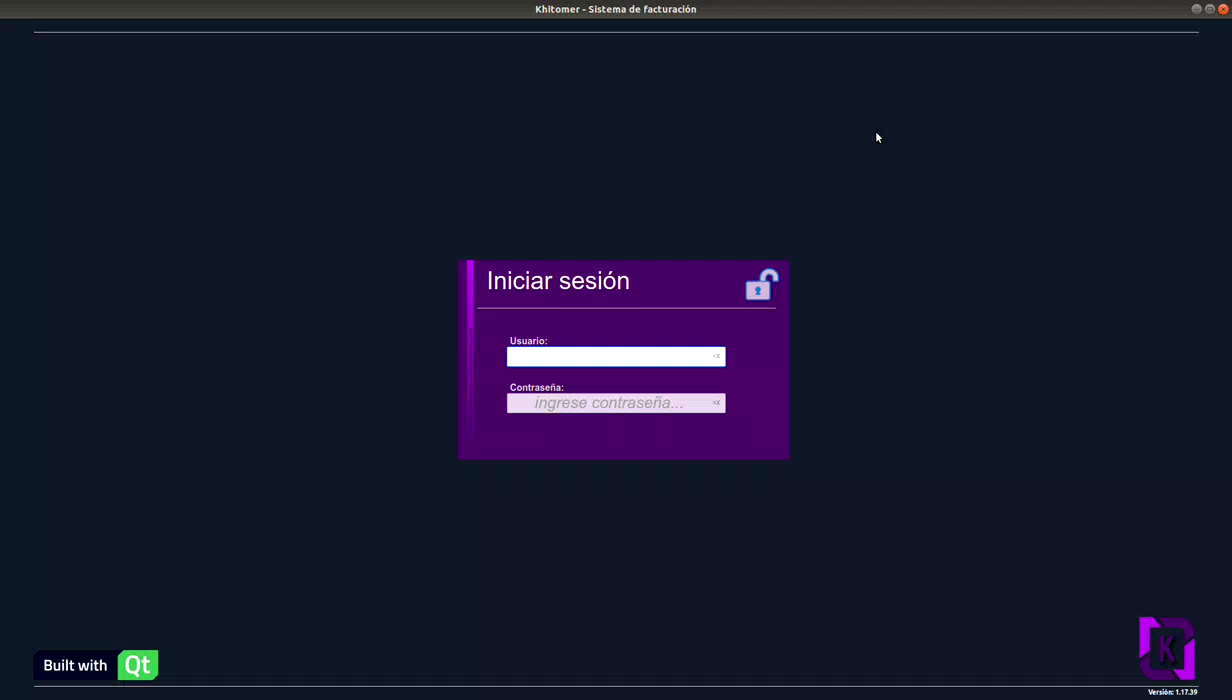
Task: Focus the "ingrese contraseña..." password field
Action: pyautogui.click(x=616, y=403)
